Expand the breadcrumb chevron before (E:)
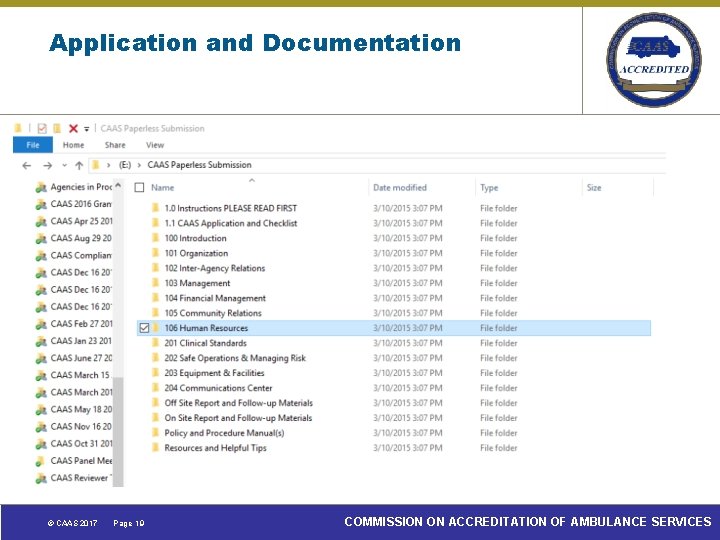720x540 pixels. click(108, 165)
